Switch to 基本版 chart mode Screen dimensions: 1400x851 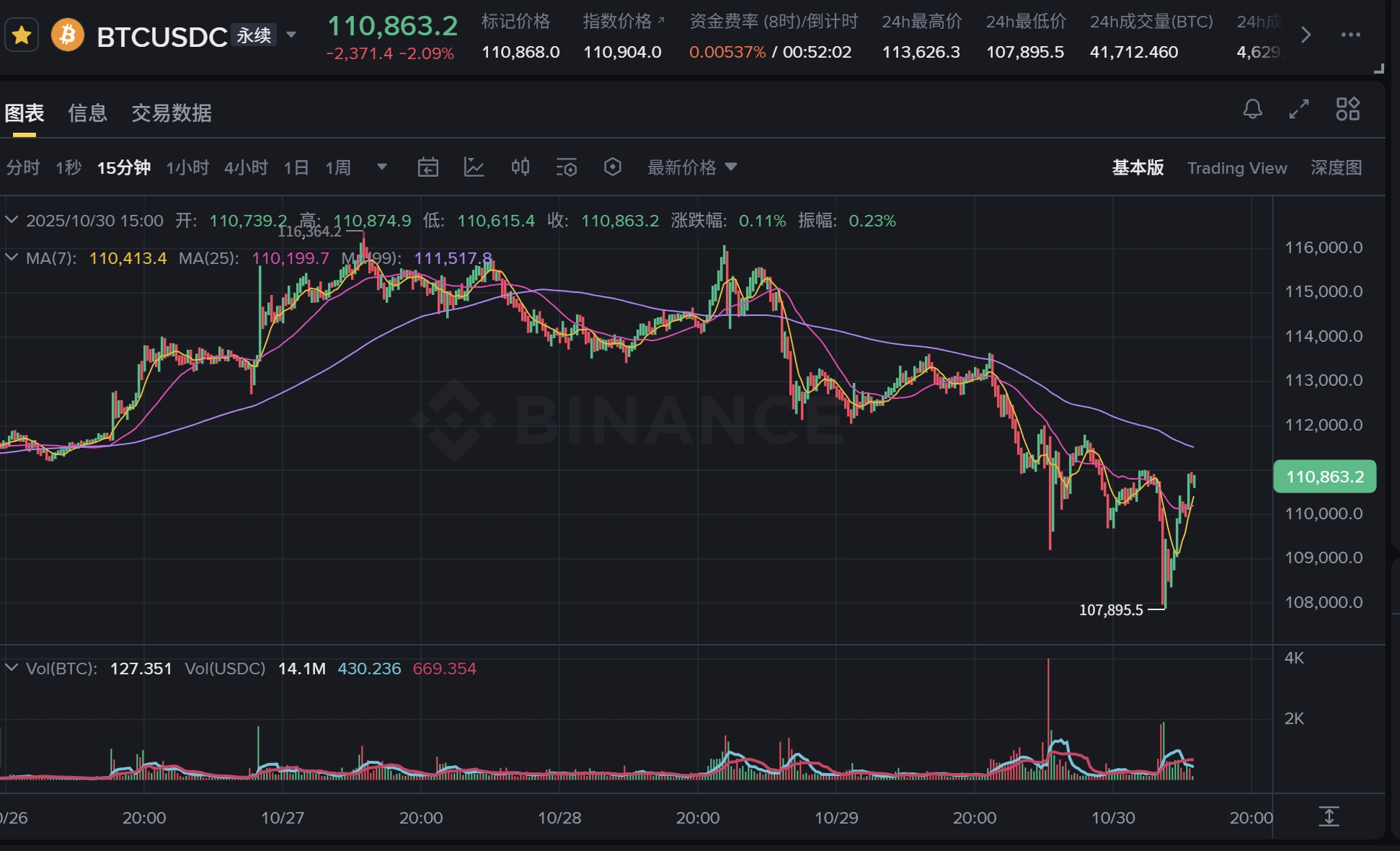1137,167
